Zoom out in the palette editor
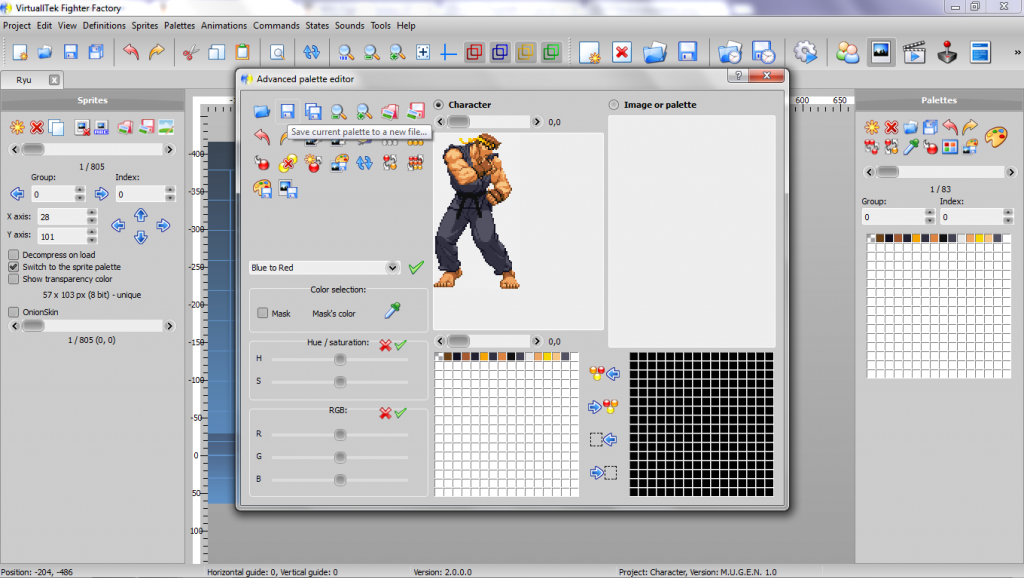This screenshot has width=1024, height=578. click(x=338, y=111)
